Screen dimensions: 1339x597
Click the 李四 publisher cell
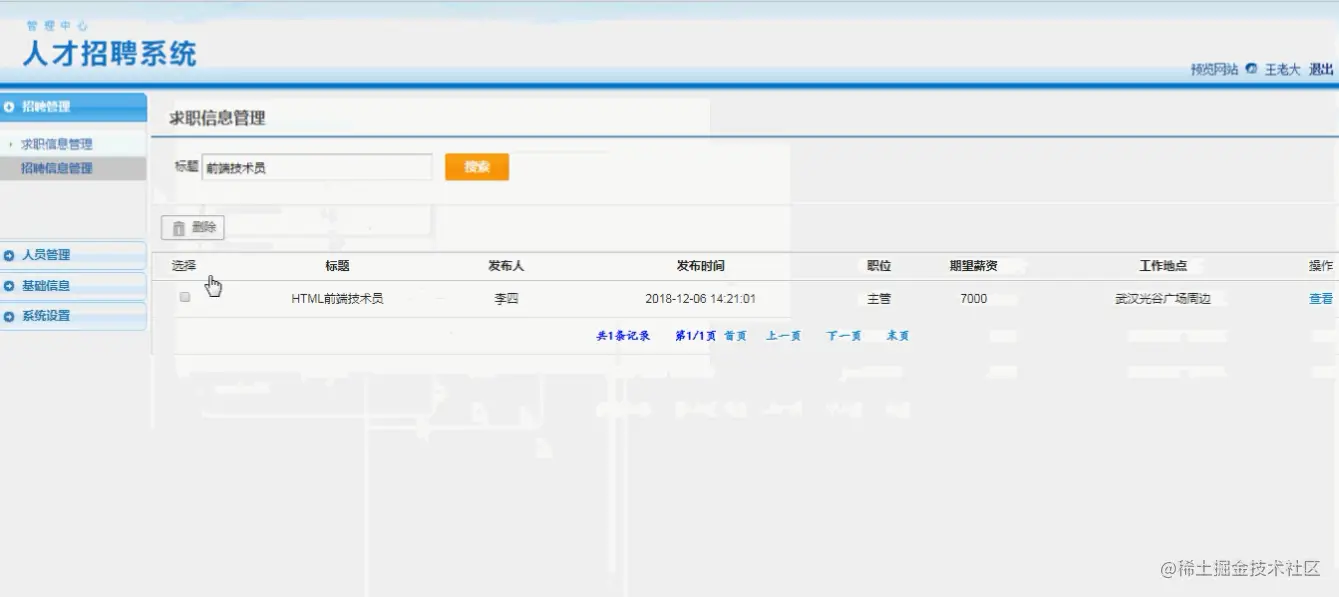[x=506, y=298]
